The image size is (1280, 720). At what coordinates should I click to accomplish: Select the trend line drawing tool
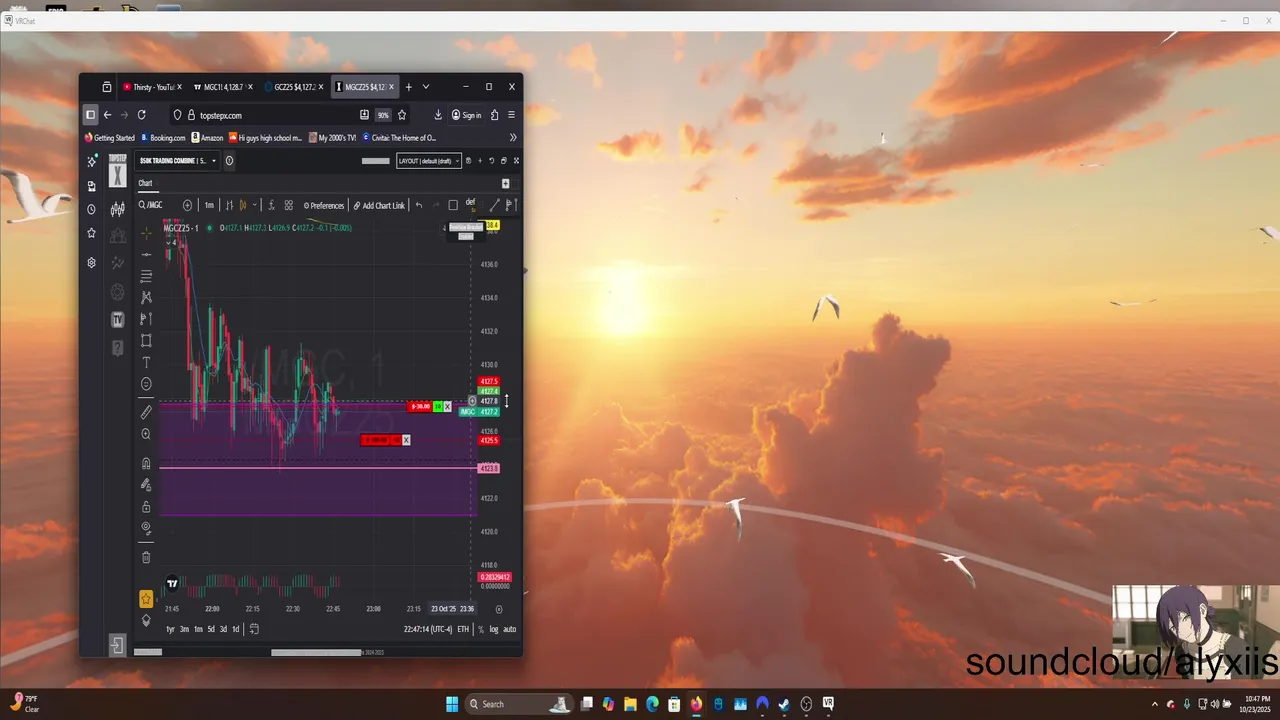coord(146,254)
